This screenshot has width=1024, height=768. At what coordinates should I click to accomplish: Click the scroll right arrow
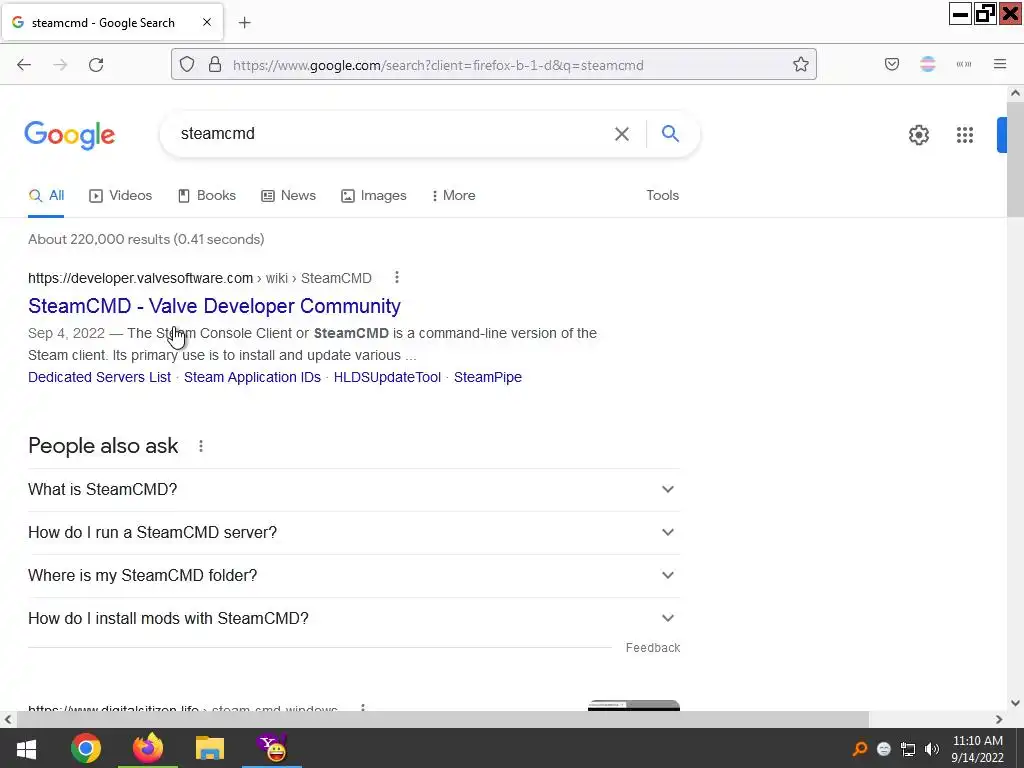coord(999,720)
